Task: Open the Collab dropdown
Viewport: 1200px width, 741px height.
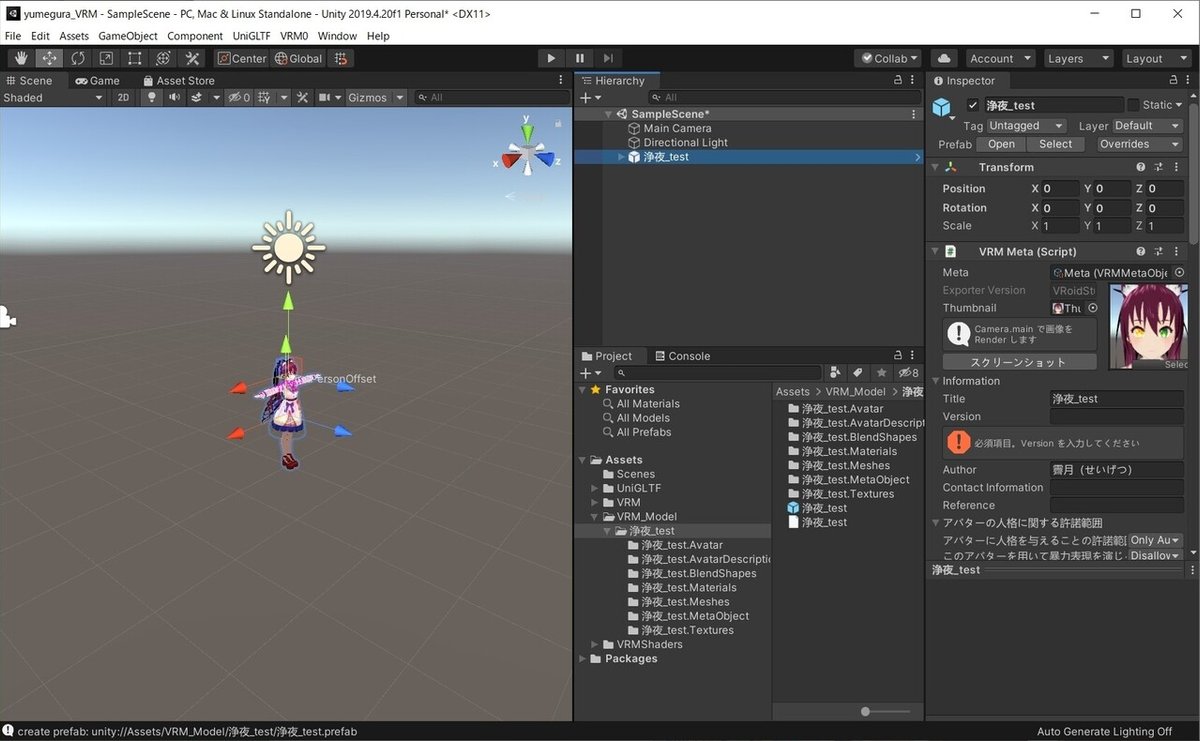Action: coord(888,58)
